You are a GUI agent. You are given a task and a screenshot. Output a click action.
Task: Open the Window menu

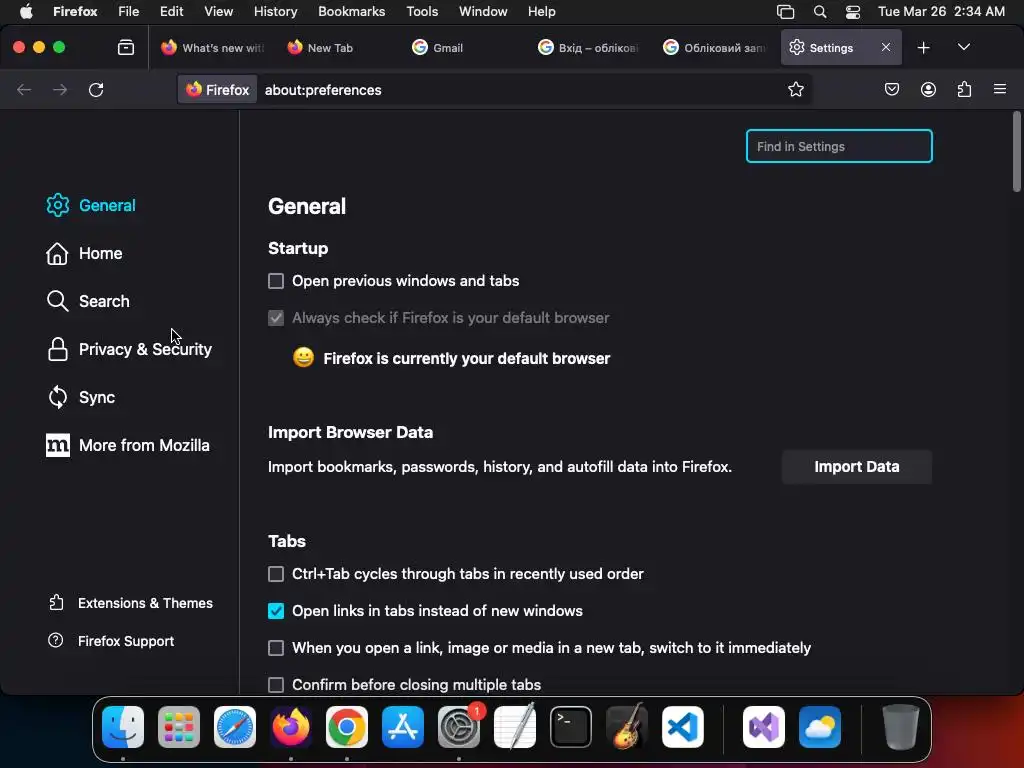tap(483, 12)
